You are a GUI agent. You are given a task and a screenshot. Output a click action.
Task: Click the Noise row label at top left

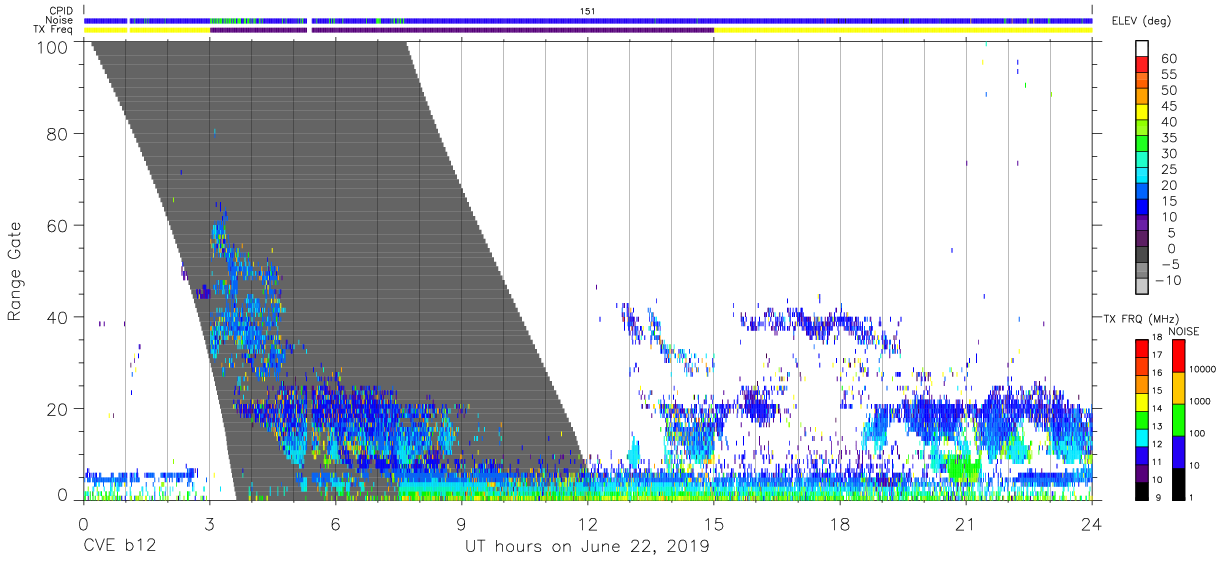coord(61,20)
